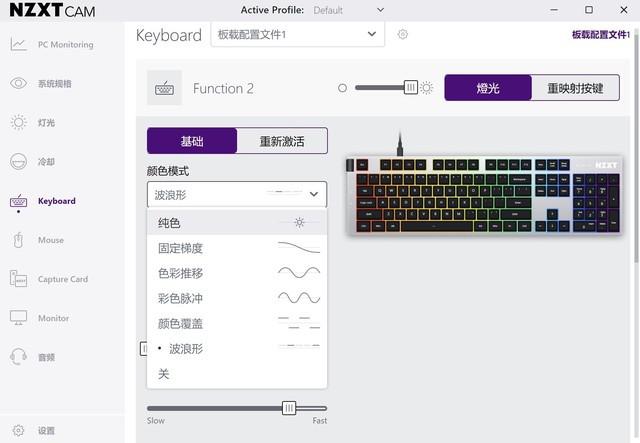Open Capture Card section
This screenshot has height=443, width=640.
62,279
